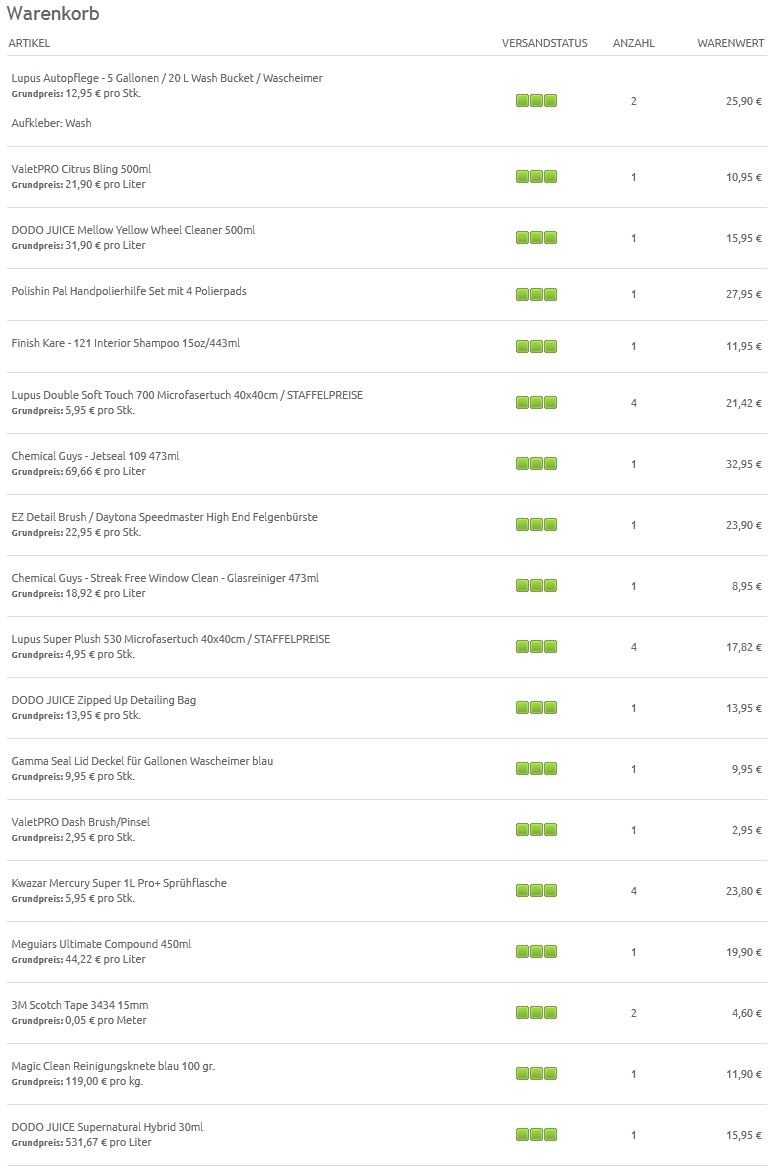Click availability icon for Chemical Guys Jetseal 109

click(x=536, y=463)
